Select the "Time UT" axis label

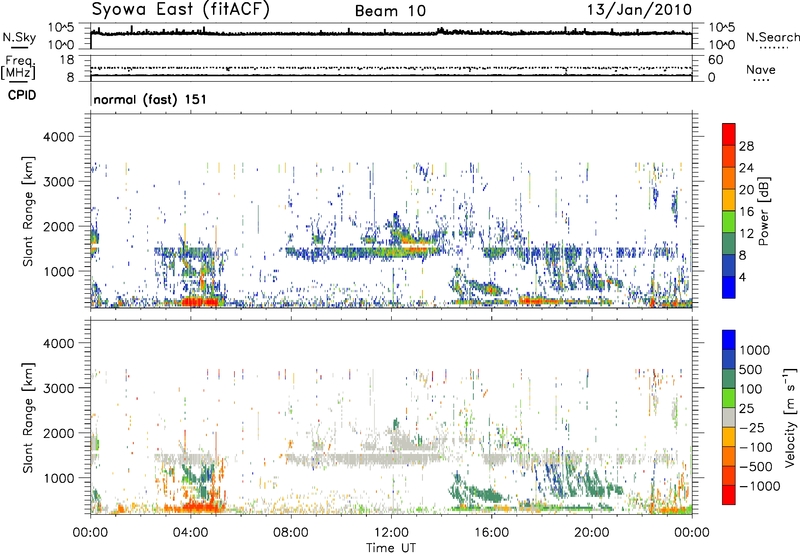click(x=391, y=548)
